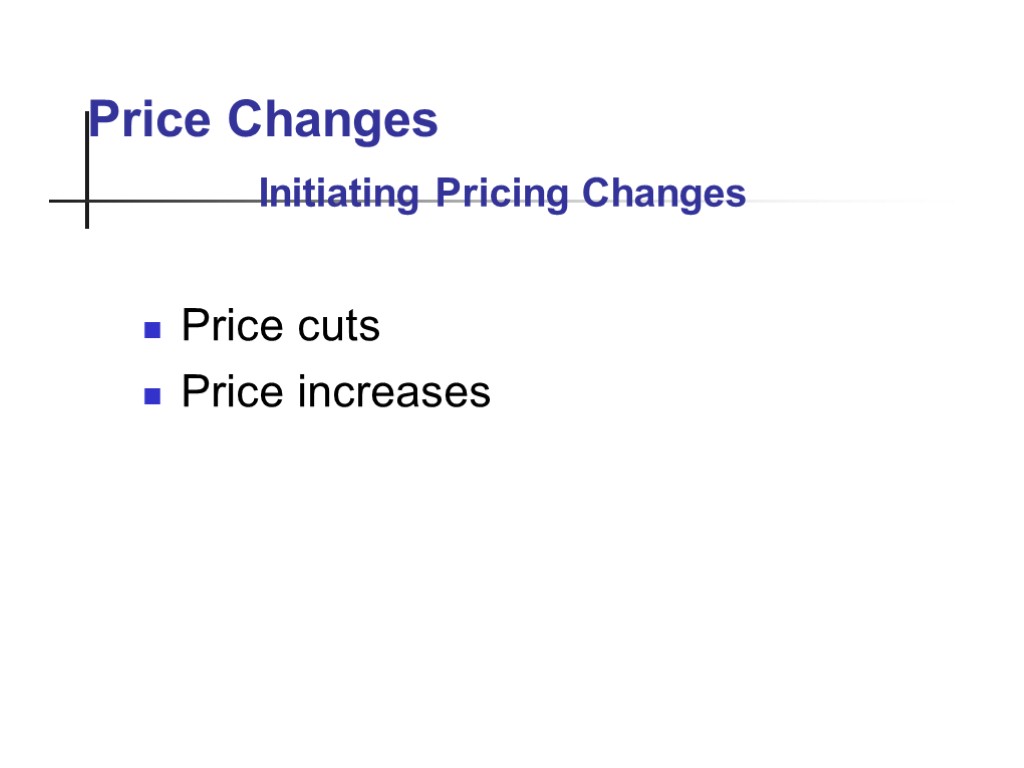Screen dimensions: 1024x768
Task: Select the word "Initiating" in the subtitle
Action: pyautogui.click(x=338, y=193)
